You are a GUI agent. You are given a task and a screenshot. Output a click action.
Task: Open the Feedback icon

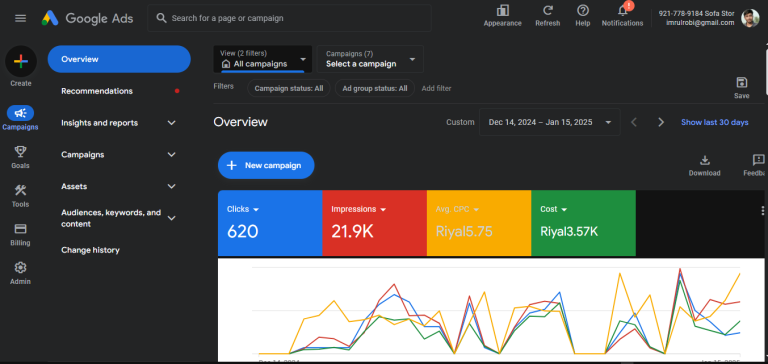(x=756, y=166)
